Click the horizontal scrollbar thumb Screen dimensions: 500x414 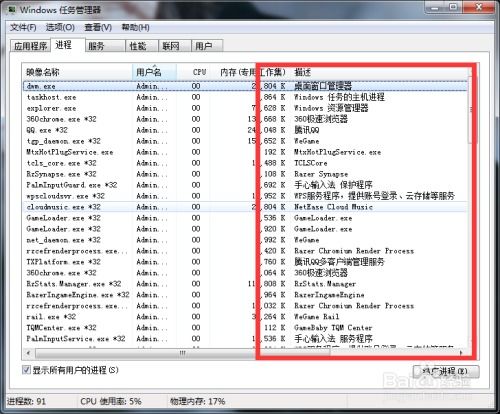pyautogui.click(x=183, y=353)
